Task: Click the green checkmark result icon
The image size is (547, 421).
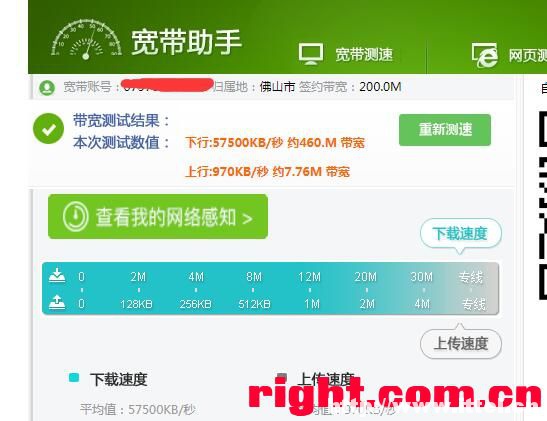Action: (48, 128)
